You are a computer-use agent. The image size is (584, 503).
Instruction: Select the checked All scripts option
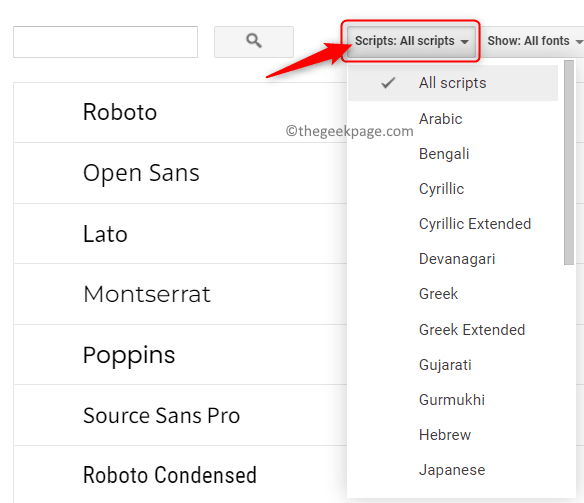(453, 83)
